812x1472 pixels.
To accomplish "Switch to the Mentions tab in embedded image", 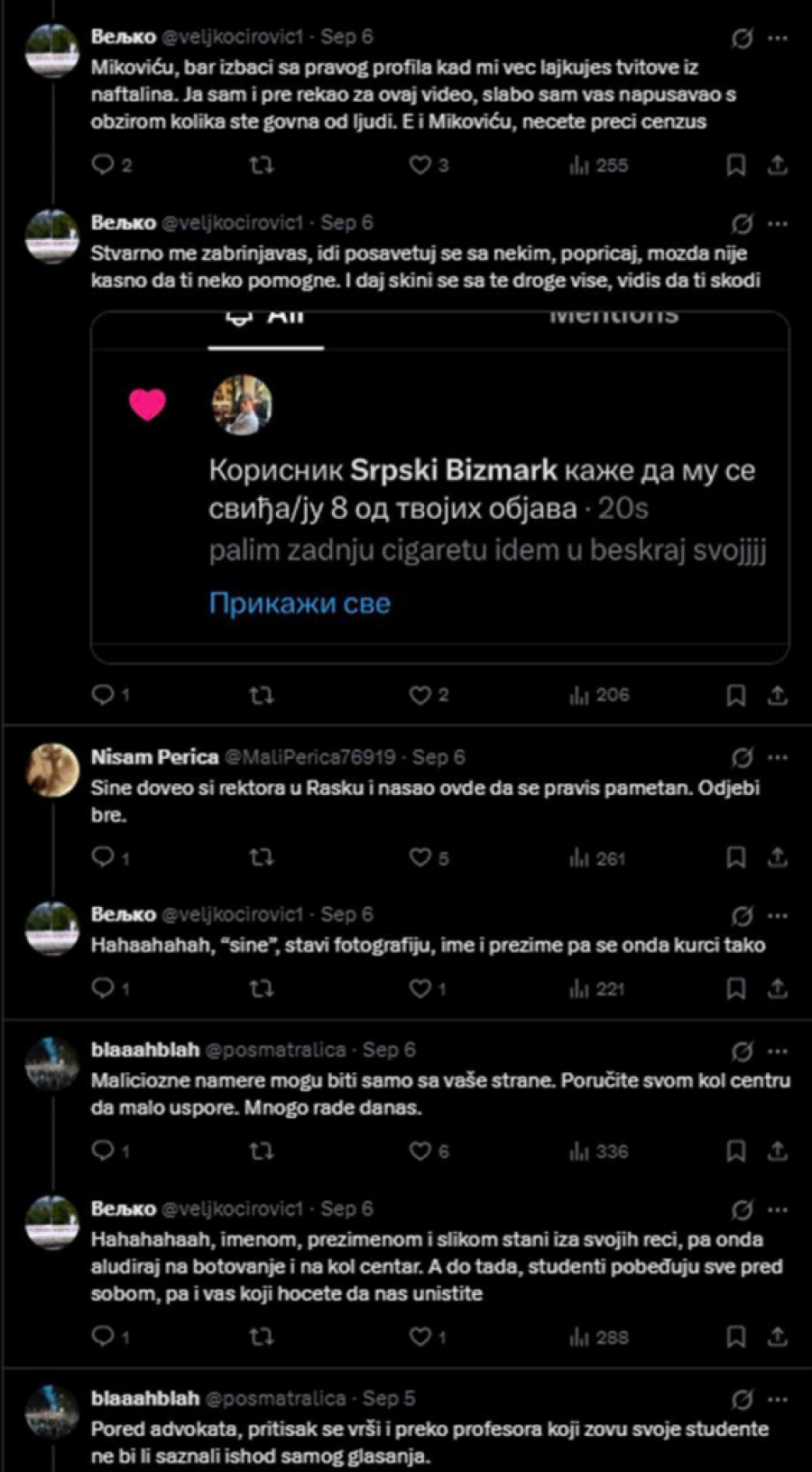I will pyautogui.click(x=614, y=318).
